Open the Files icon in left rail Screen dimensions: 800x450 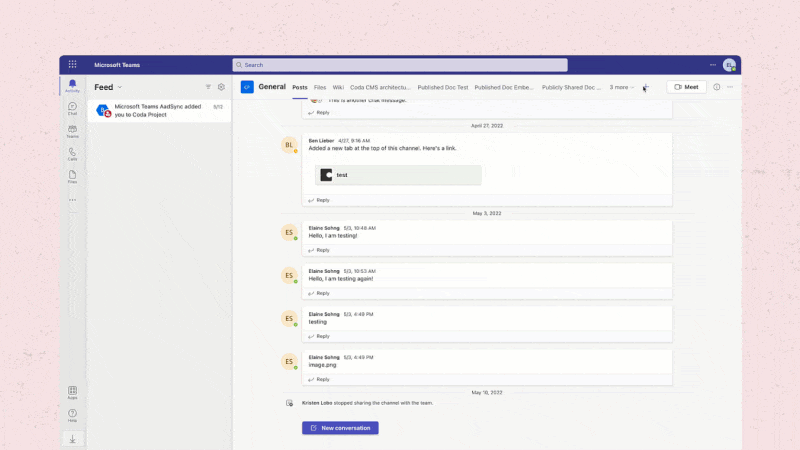[x=72, y=176]
